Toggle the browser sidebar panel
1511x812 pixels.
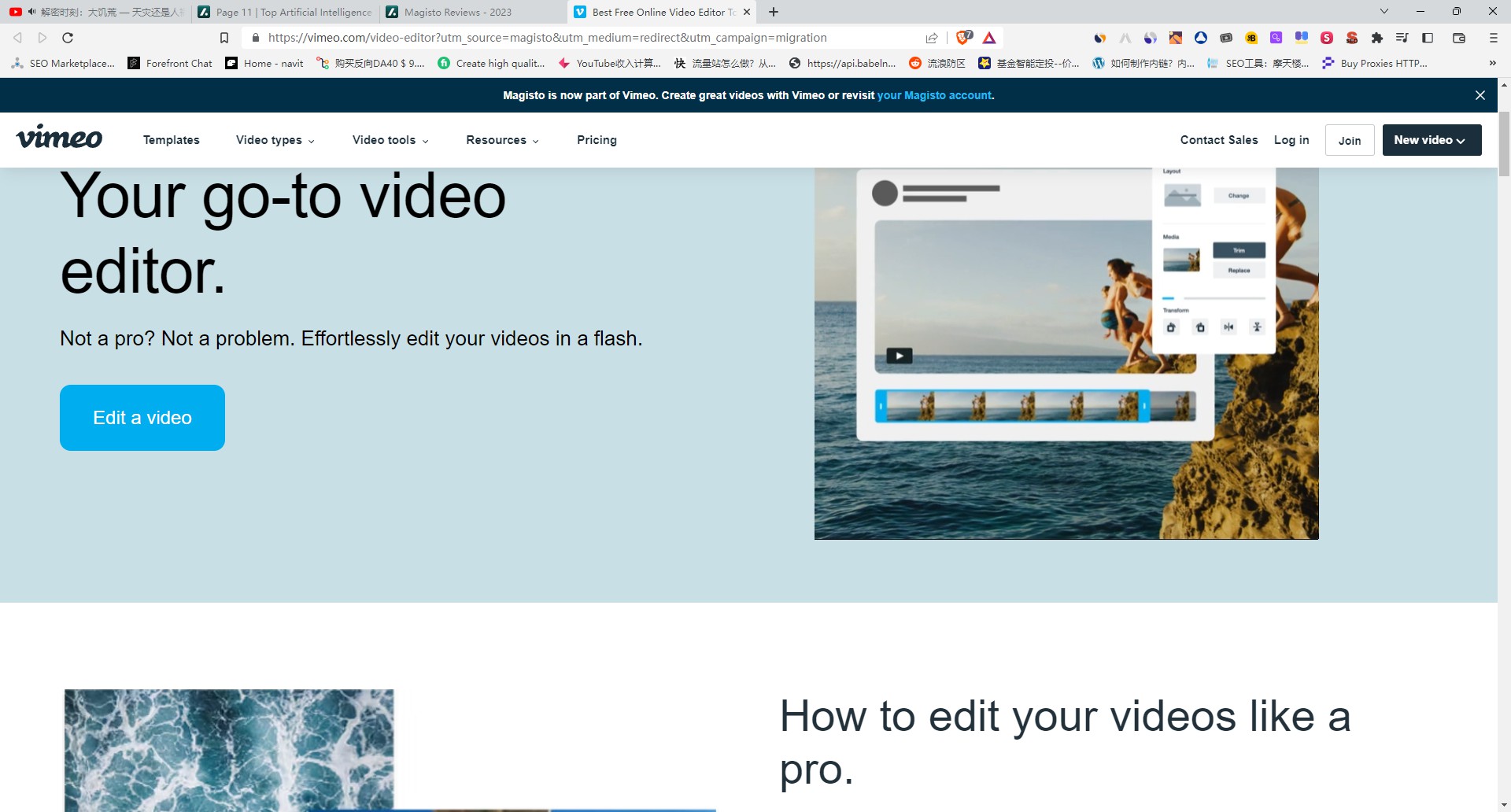1428,38
